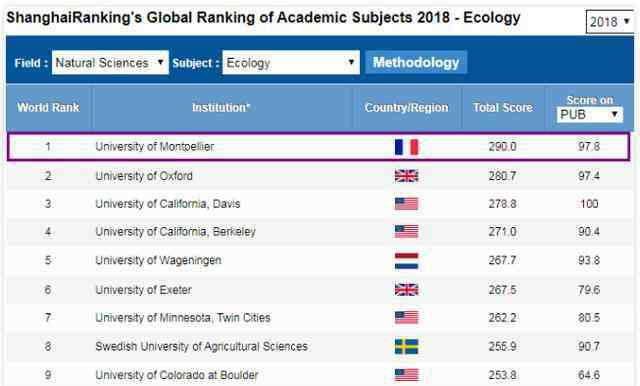Open the Methodology page
640x386 pixels.
click(x=416, y=62)
